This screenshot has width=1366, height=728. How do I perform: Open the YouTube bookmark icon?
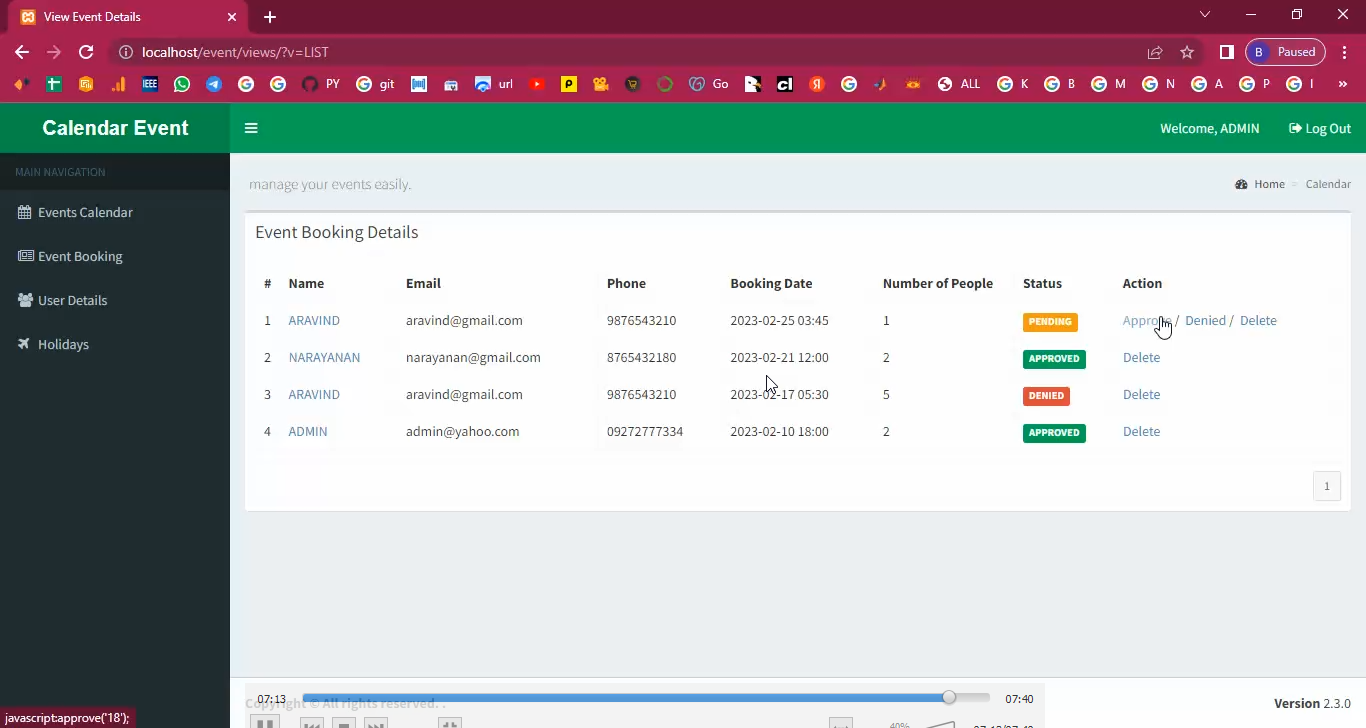pos(537,85)
